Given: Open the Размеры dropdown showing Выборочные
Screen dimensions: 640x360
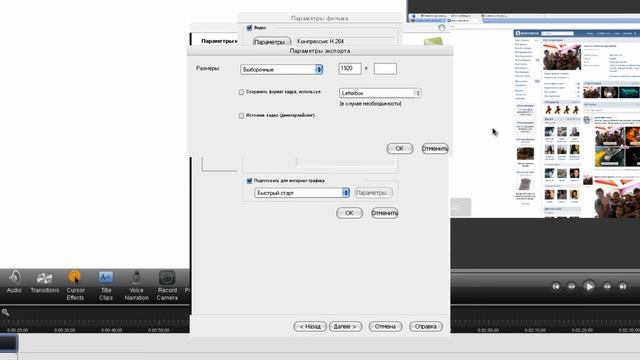Looking at the screenshot, I should click(282, 69).
